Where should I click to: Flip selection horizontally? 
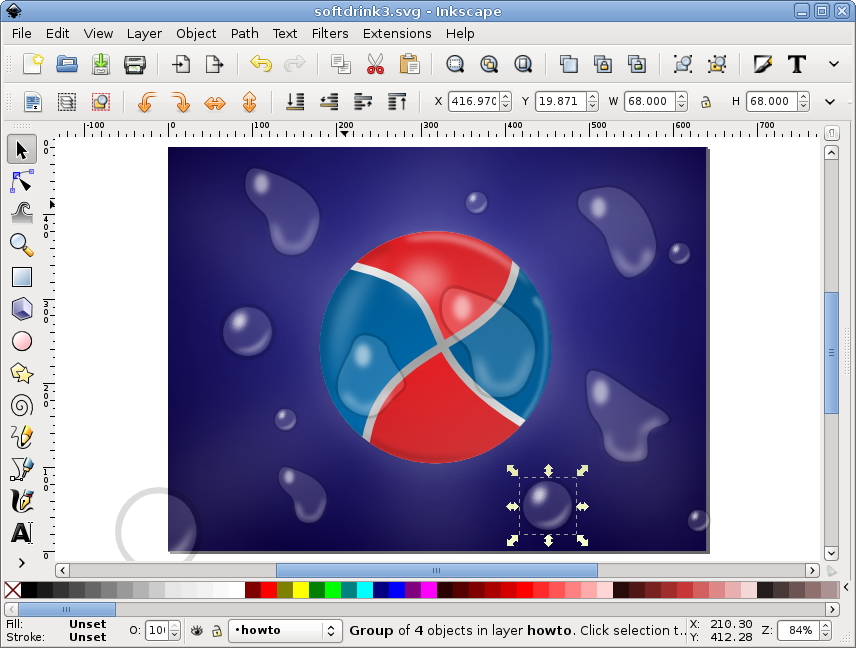pyautogui.click(x=215, y=102)
